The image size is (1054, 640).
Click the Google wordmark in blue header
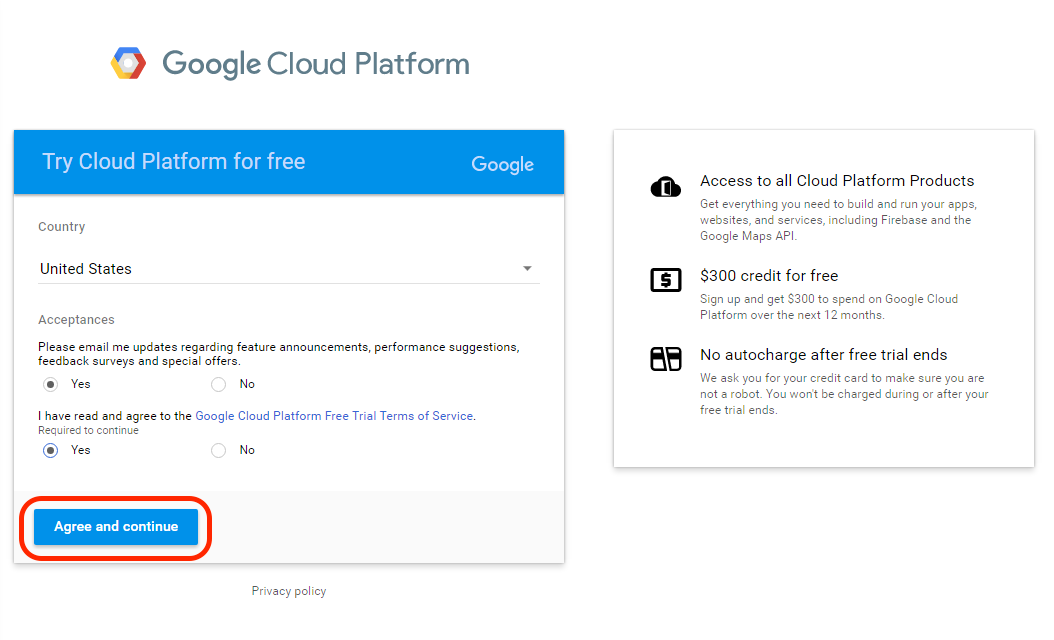(x=502, y=164)
